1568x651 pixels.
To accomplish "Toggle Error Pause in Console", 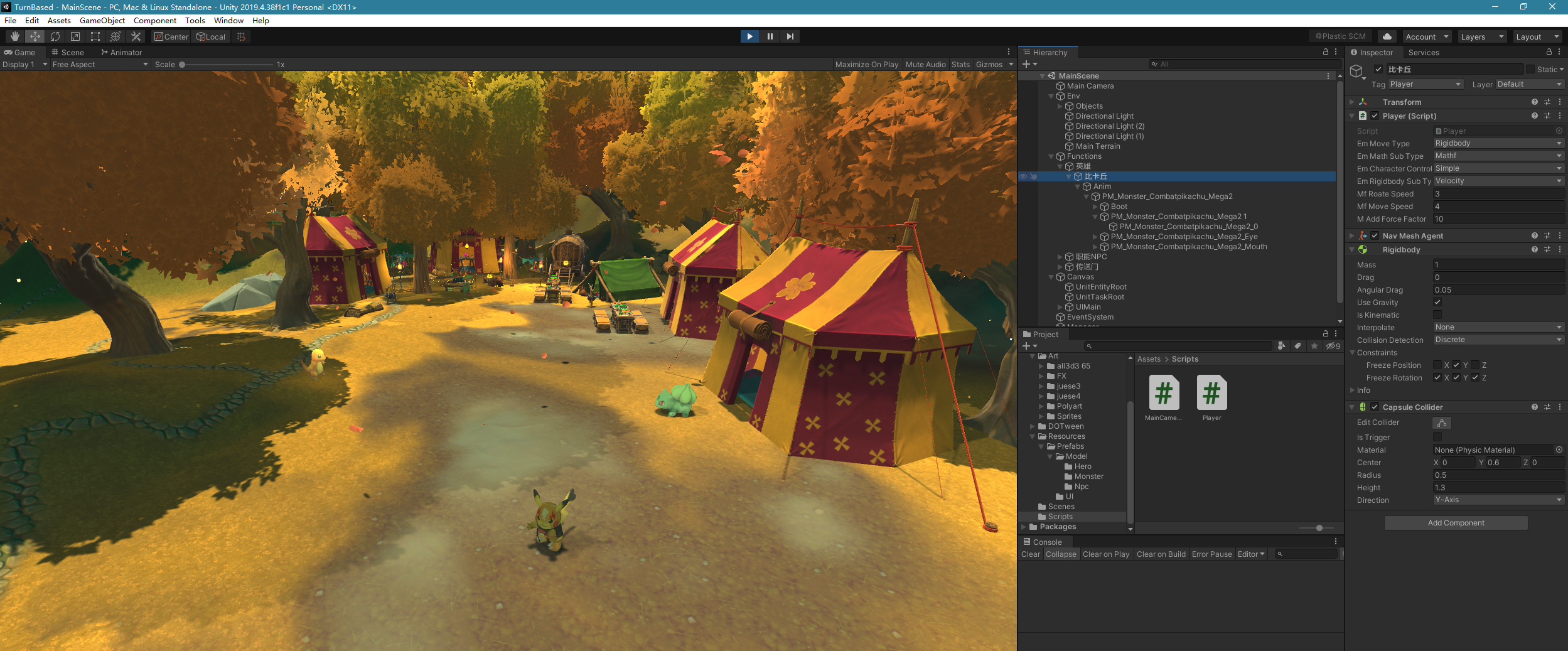I will click(x=1211, y=554).
